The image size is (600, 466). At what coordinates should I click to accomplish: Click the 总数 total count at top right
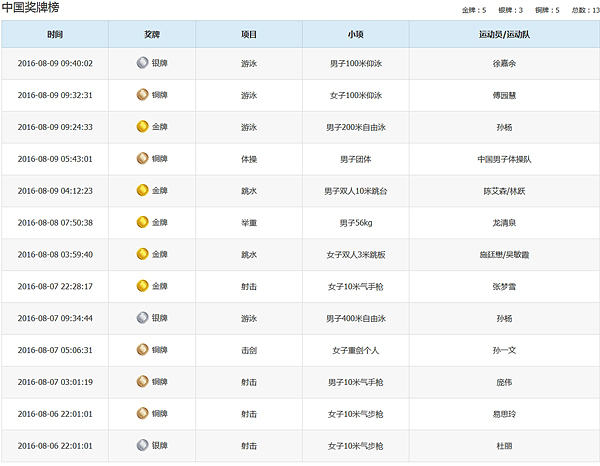point(585,10)
